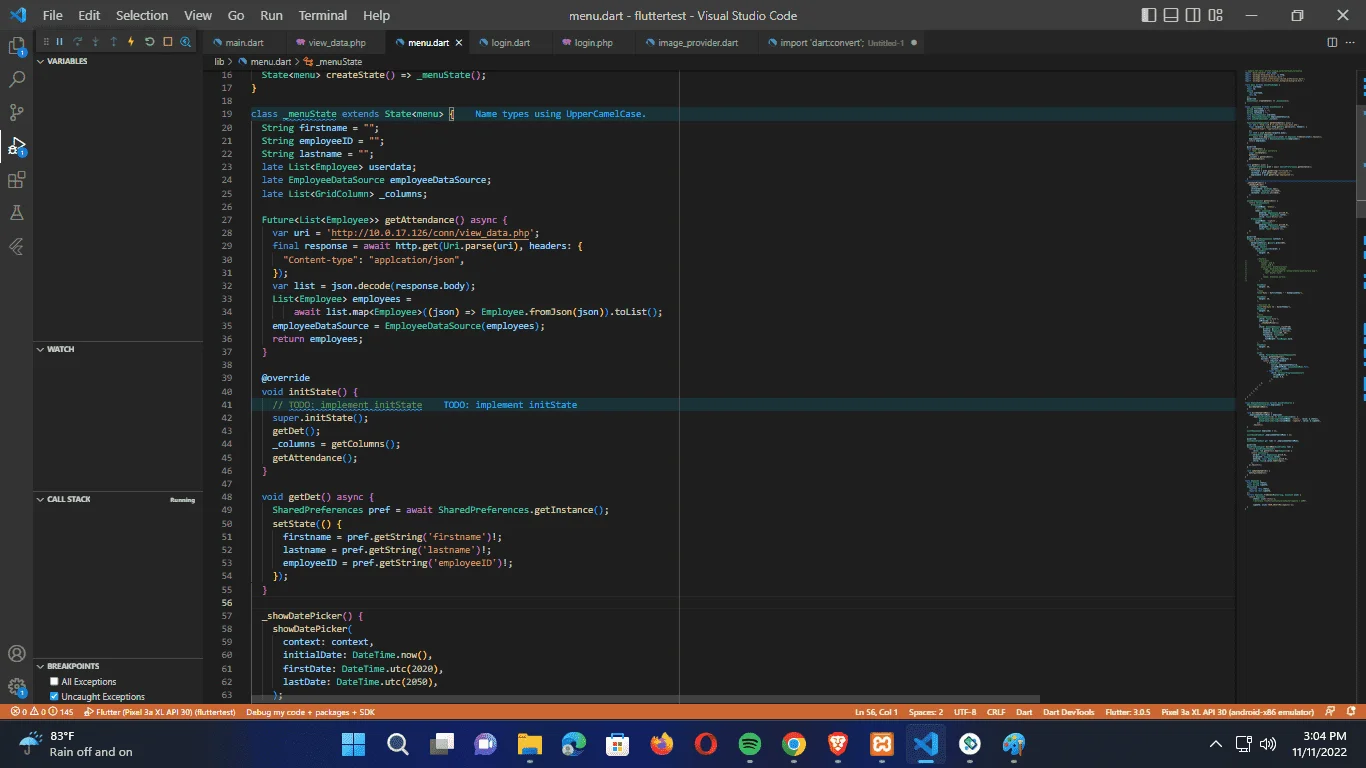Viewport: 1366px width, 768px height.
Task: Open notifications bell in status bar
Action: pos(1352,712)
